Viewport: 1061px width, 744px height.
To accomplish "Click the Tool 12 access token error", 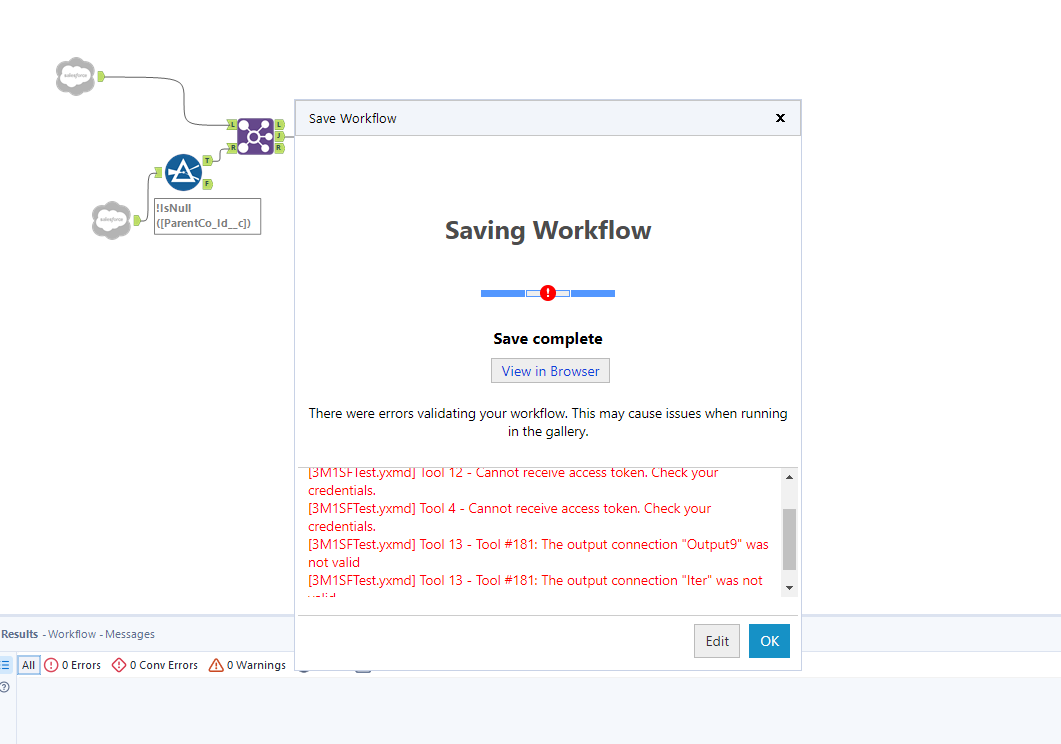I will 513,482.
